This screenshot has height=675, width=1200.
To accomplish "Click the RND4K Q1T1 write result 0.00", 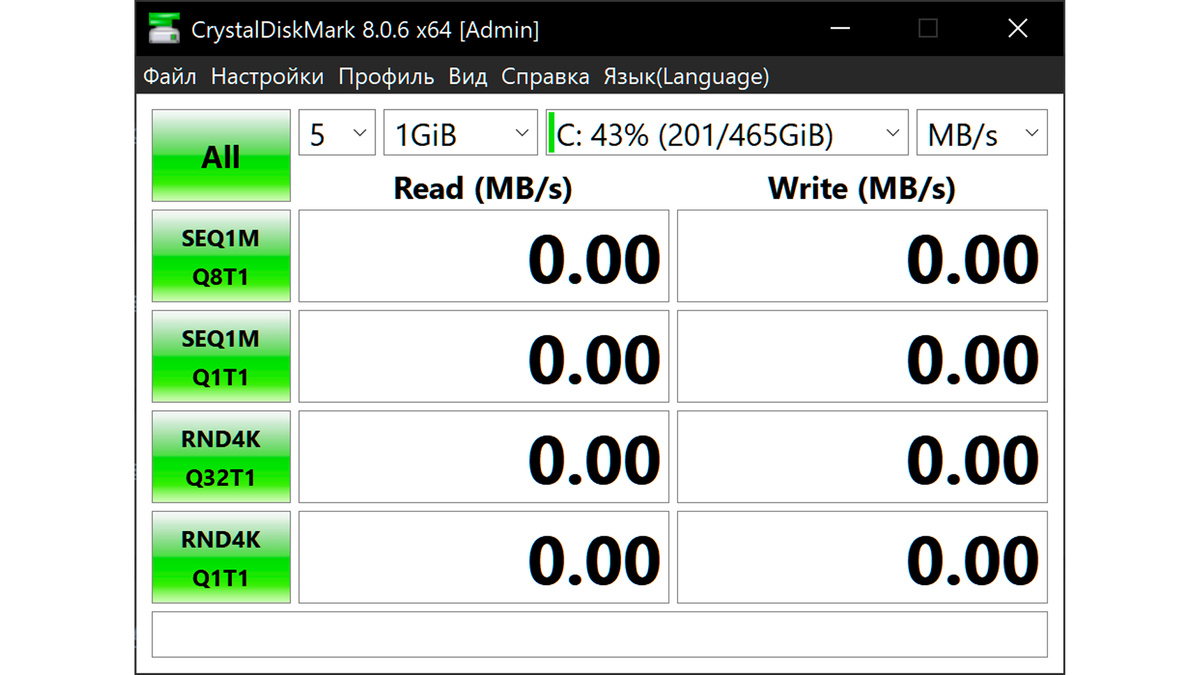I will (862, 557).
